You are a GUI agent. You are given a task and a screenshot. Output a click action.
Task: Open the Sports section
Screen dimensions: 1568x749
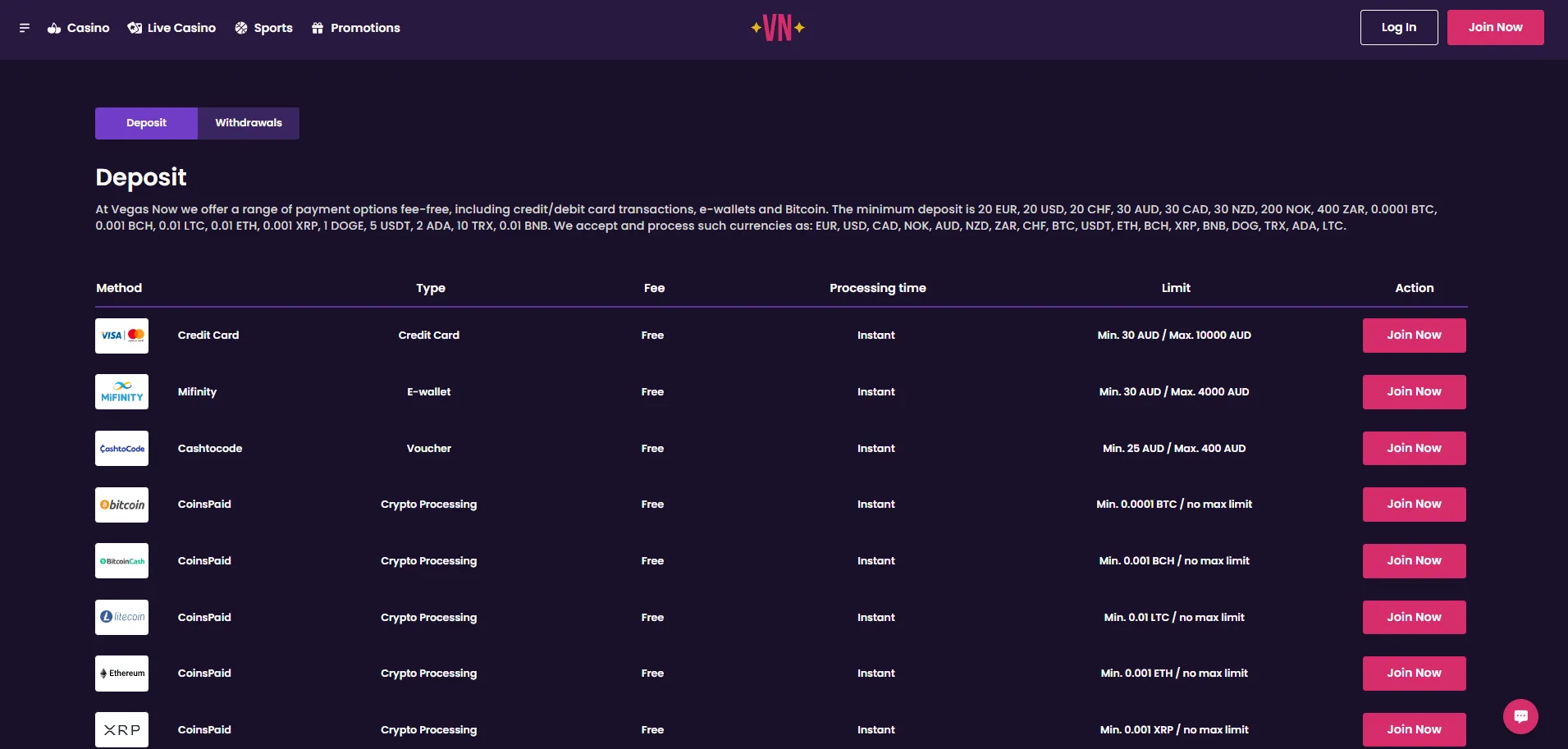[x=264, y=28]
